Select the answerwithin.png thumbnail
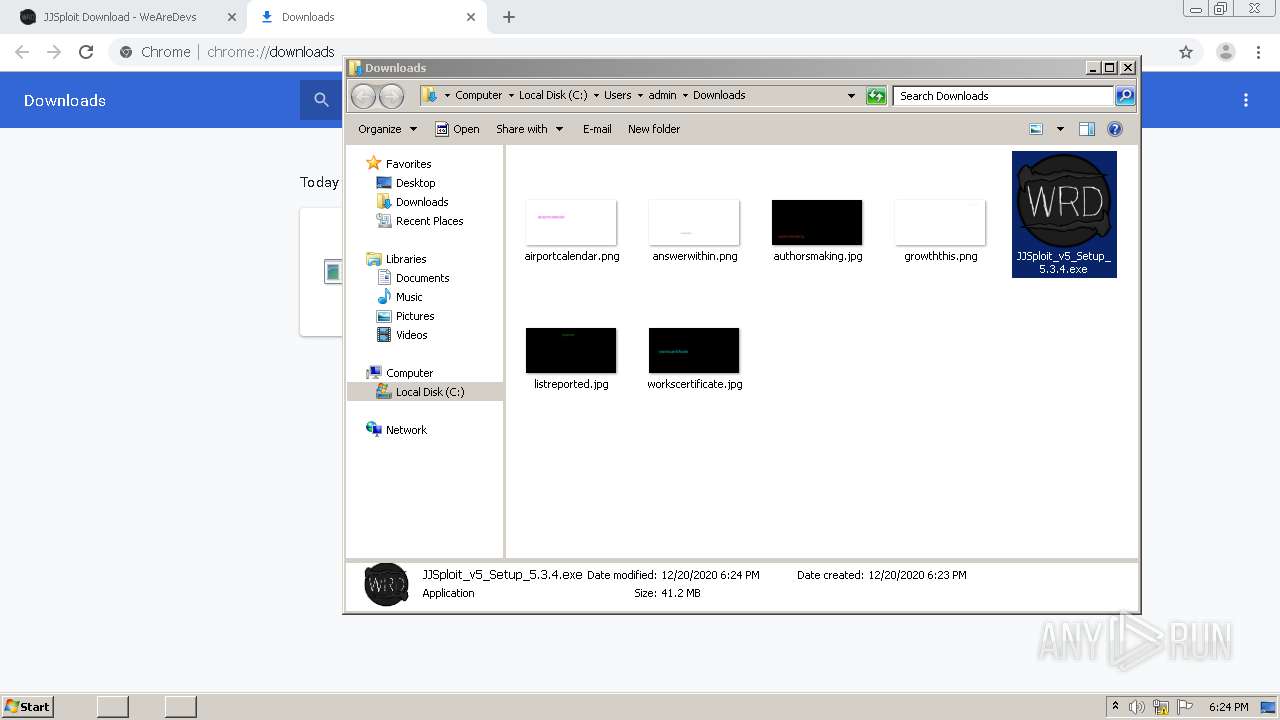1280x720 pixels. click(x=694, y=222)
